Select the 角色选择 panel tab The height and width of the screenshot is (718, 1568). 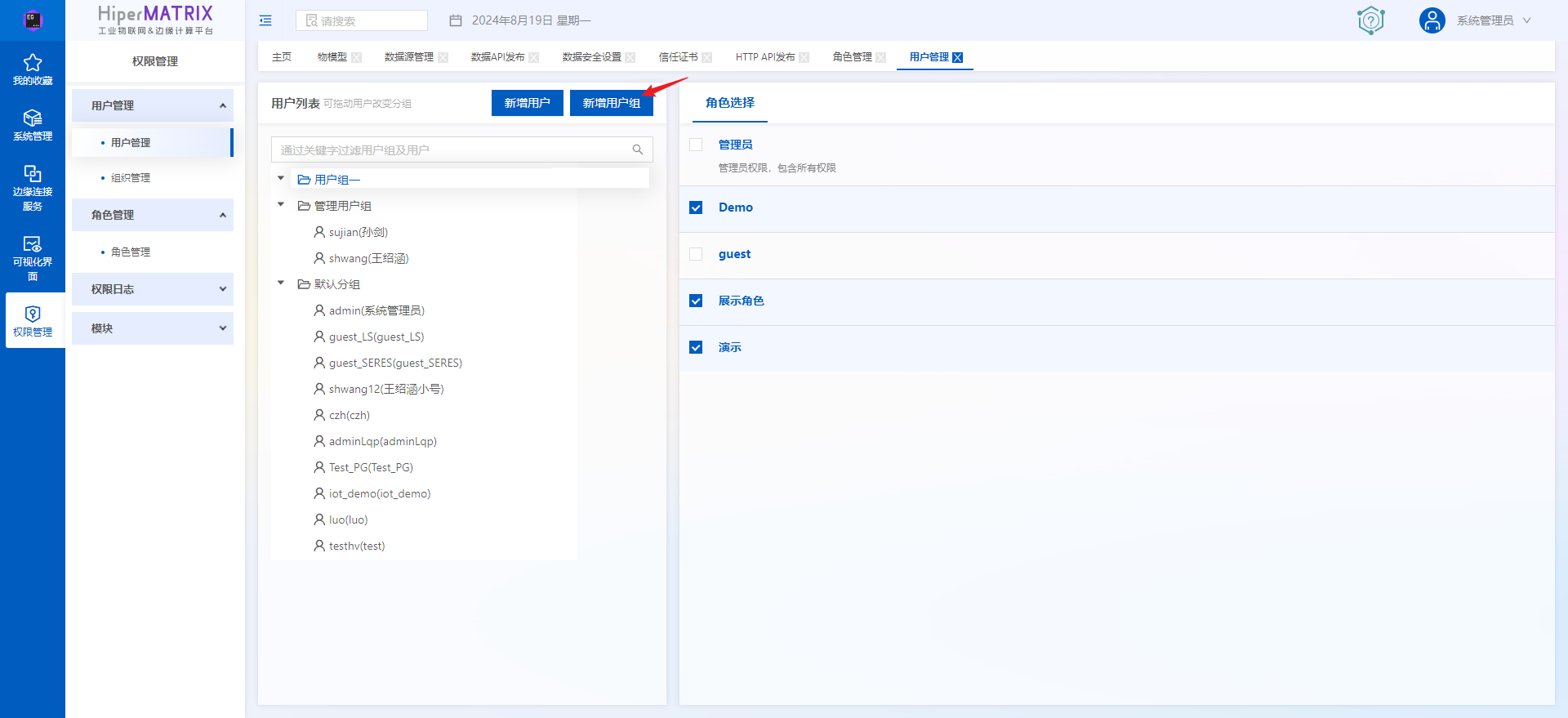[x=730, y=103]
